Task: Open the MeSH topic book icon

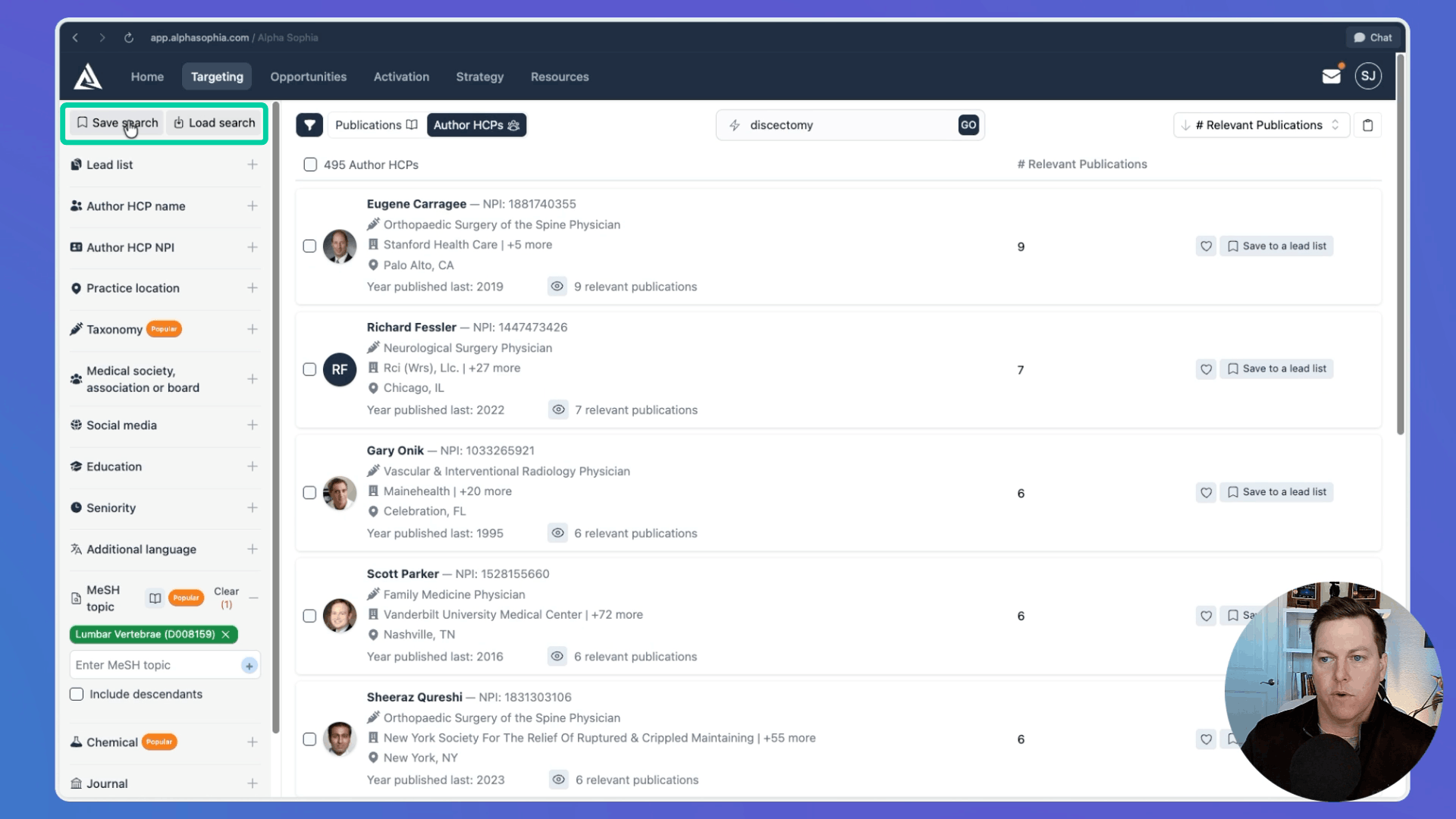Action: 154,598
